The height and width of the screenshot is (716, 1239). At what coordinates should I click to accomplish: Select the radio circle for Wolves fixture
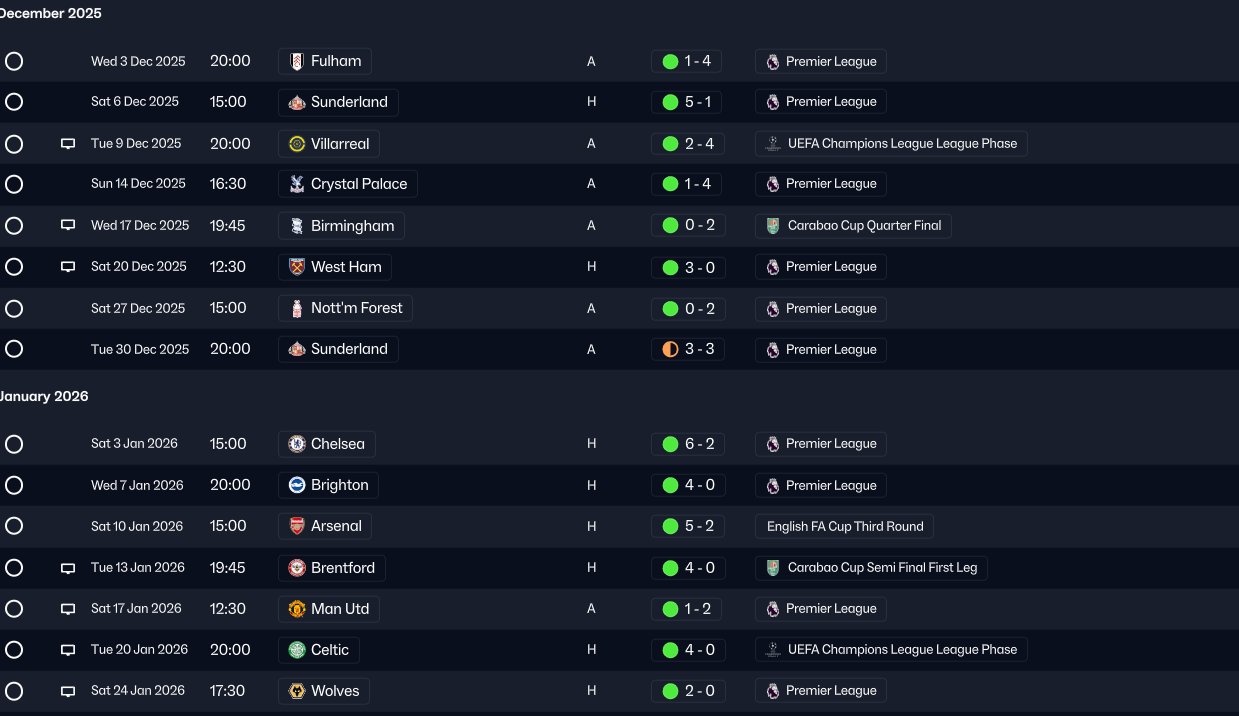[x=14, y=691]
